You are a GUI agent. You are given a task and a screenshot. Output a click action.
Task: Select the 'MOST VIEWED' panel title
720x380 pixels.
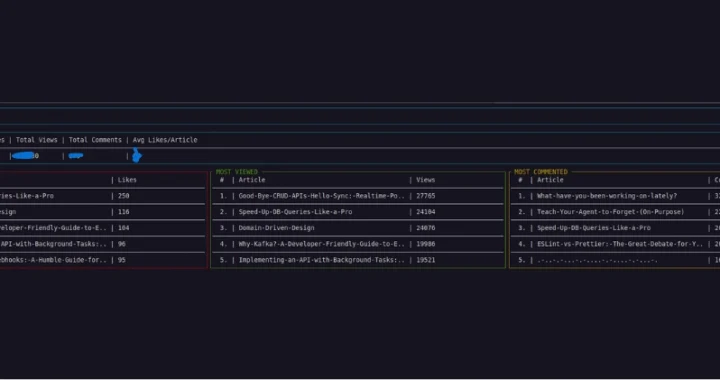236,172
